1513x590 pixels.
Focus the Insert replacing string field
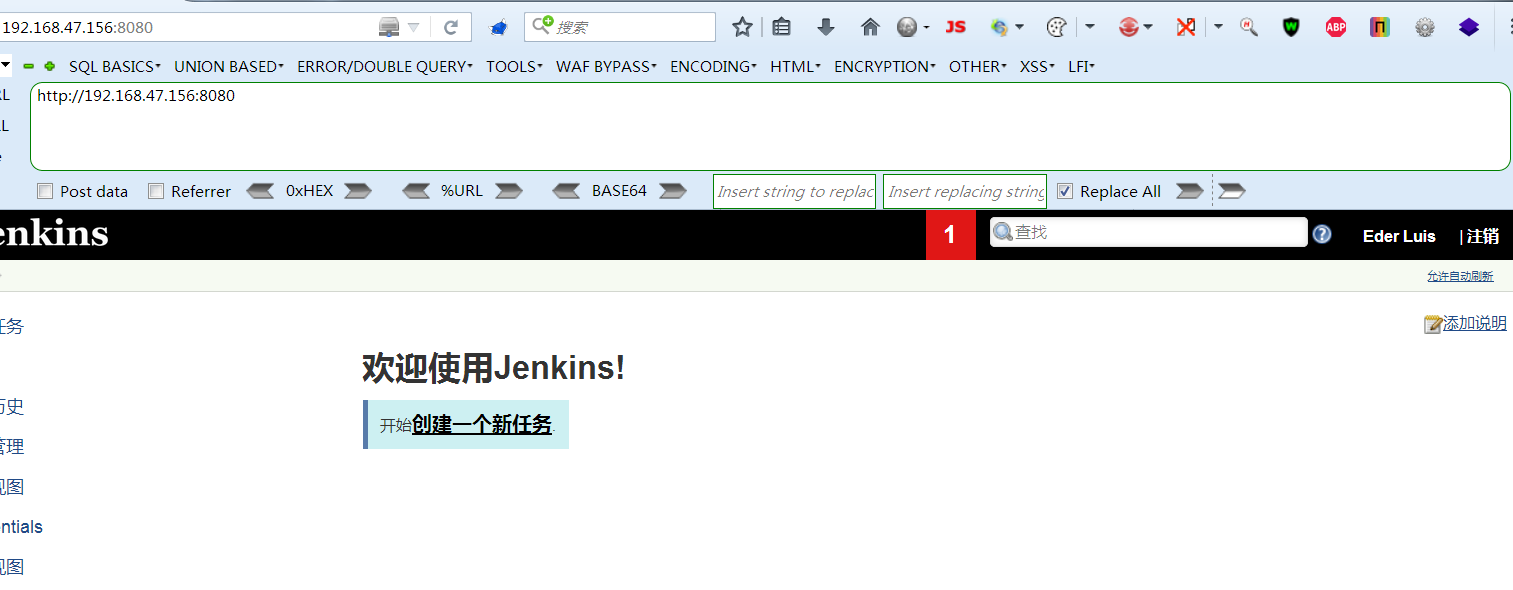pyautogui.click(x=965, y=191)
